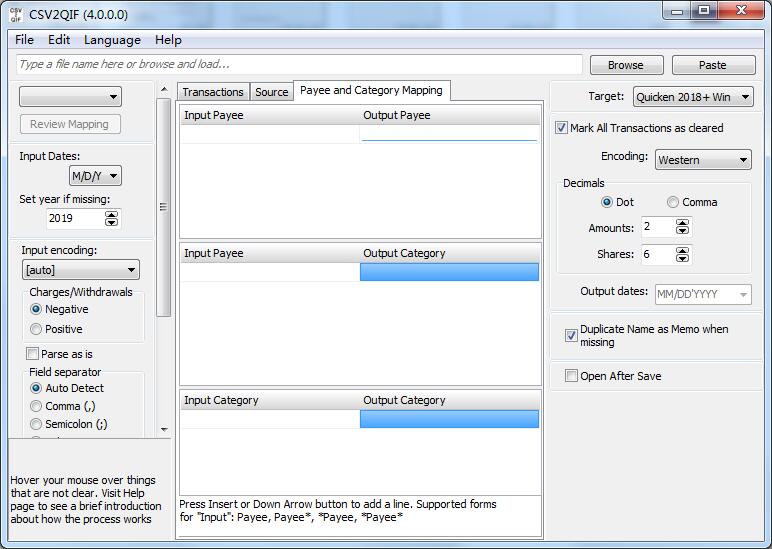Open the empty mapping dropdown above Review Mapping
The width and height of the screenshot is (772, 549).
click(x=70, y=97)
